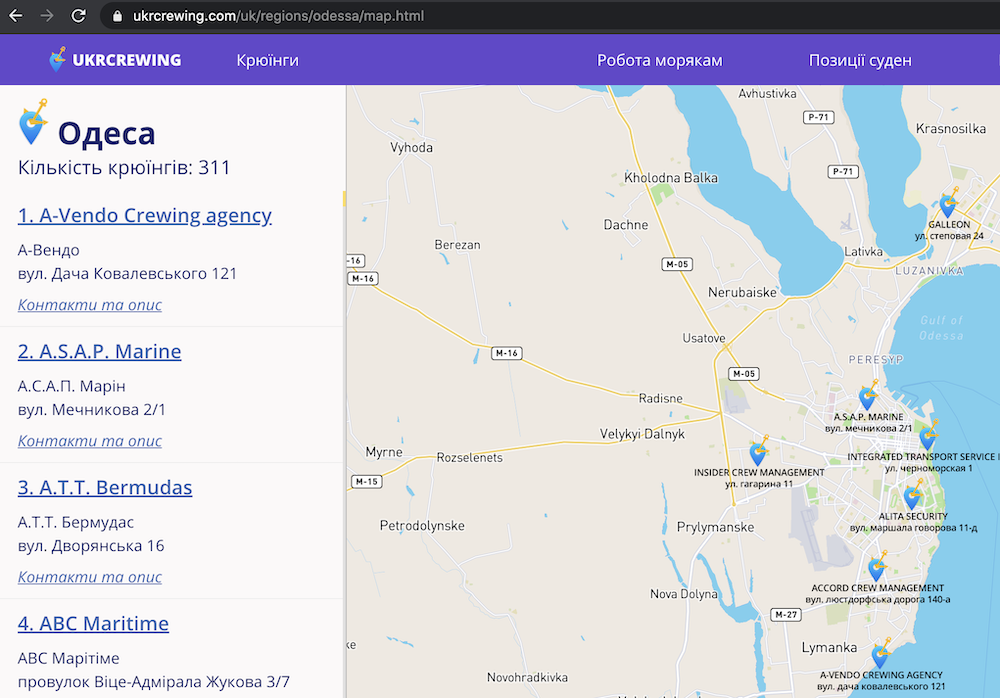Open the Робота морякам menu item

pos(659,60)
